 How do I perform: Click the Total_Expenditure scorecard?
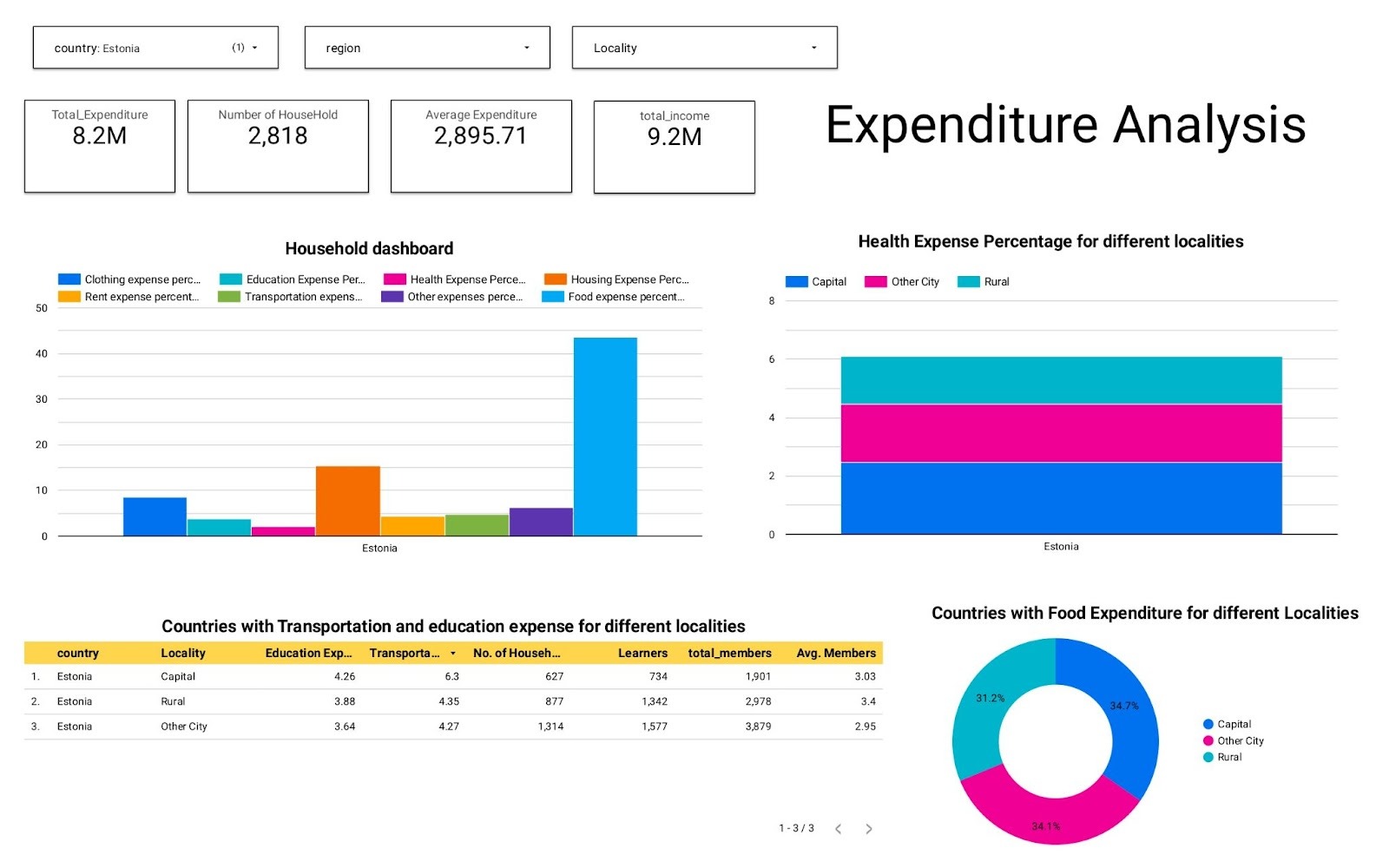(100, 146)
